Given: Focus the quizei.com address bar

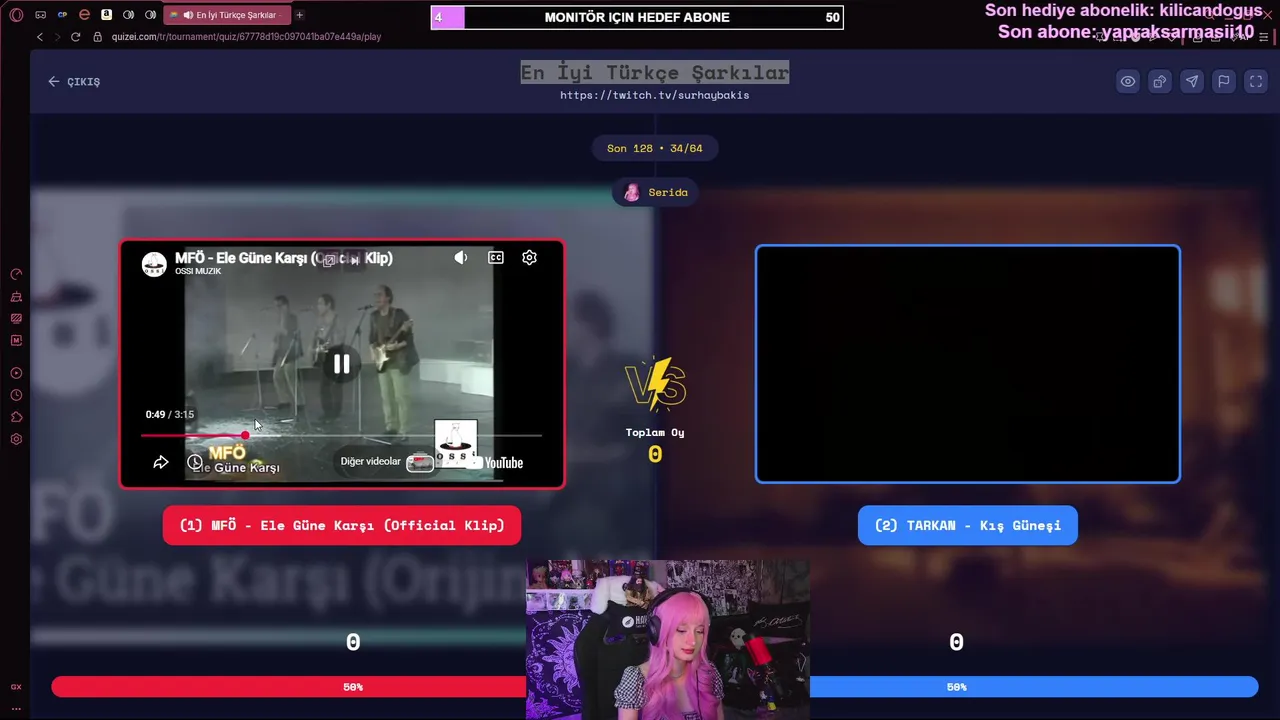Looking at the screenshot, I should [246, 37].
